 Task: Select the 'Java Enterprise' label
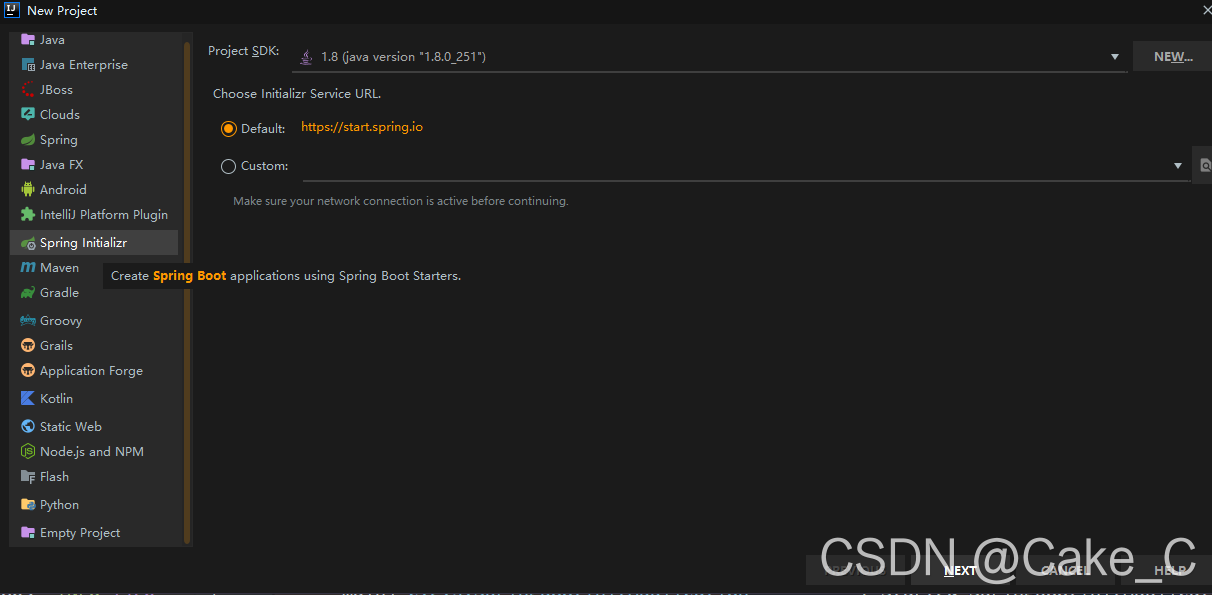(x=84, y=64)
